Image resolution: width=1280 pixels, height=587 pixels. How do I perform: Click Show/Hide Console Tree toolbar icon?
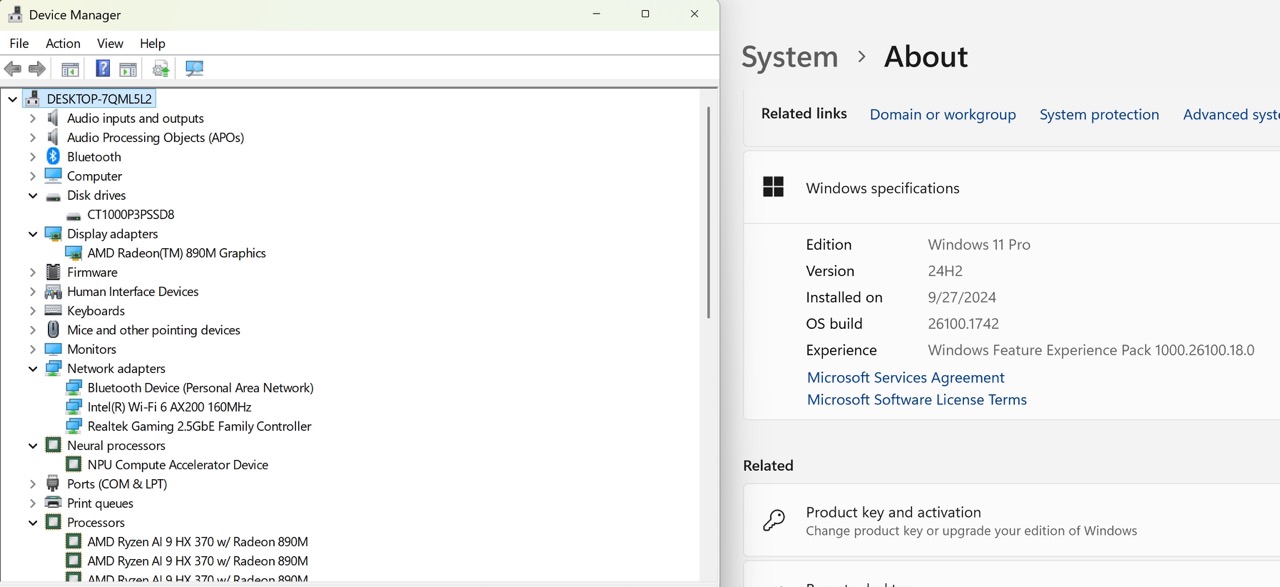point(70,69)
